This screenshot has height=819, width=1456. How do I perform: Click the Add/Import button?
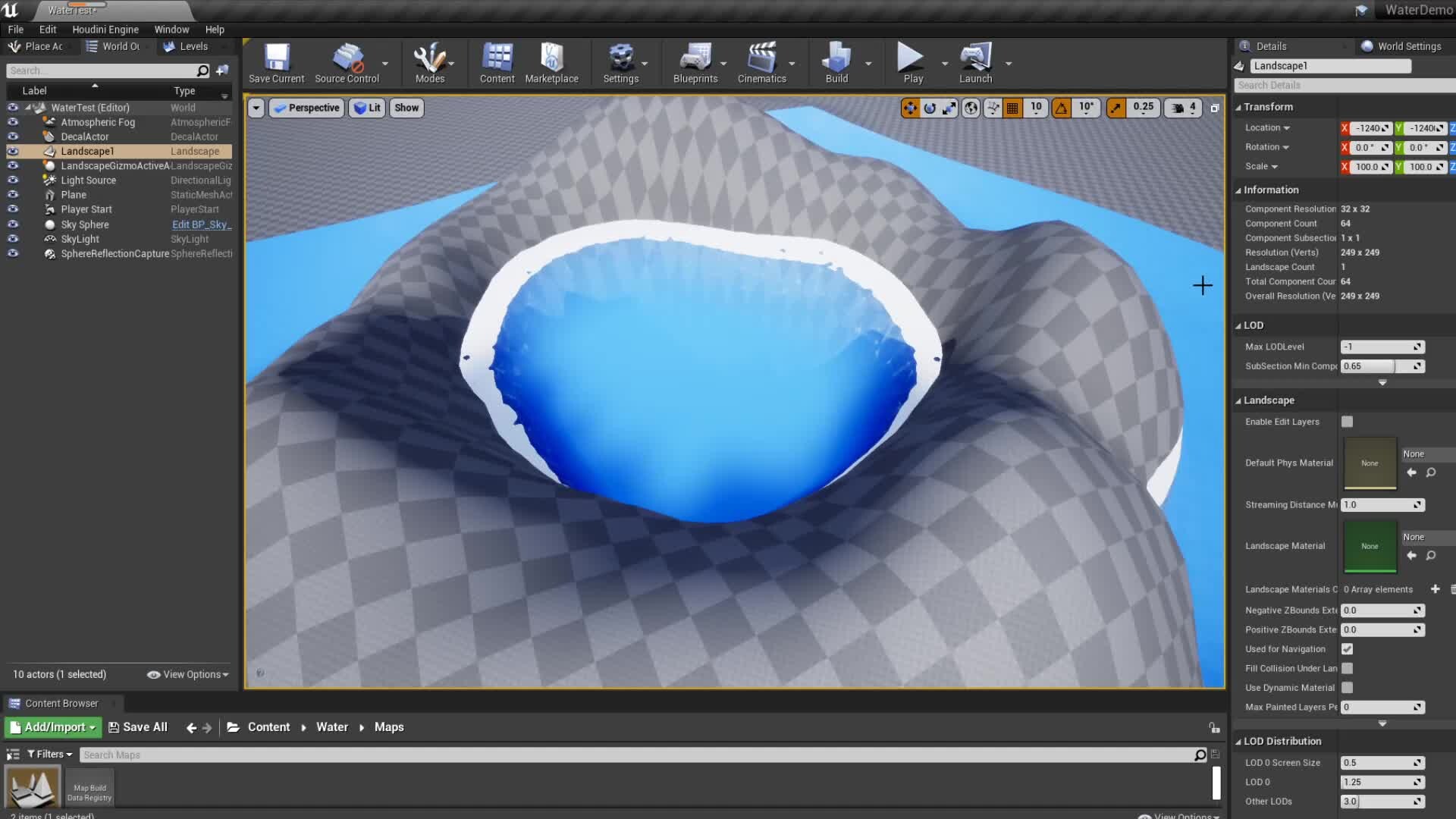tap(54, 727)
